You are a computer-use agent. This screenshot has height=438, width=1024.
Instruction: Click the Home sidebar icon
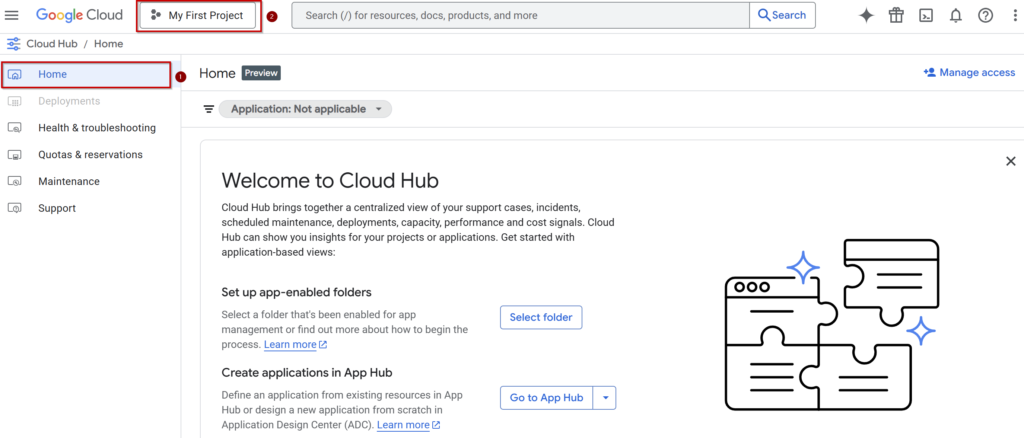point(15,74)
